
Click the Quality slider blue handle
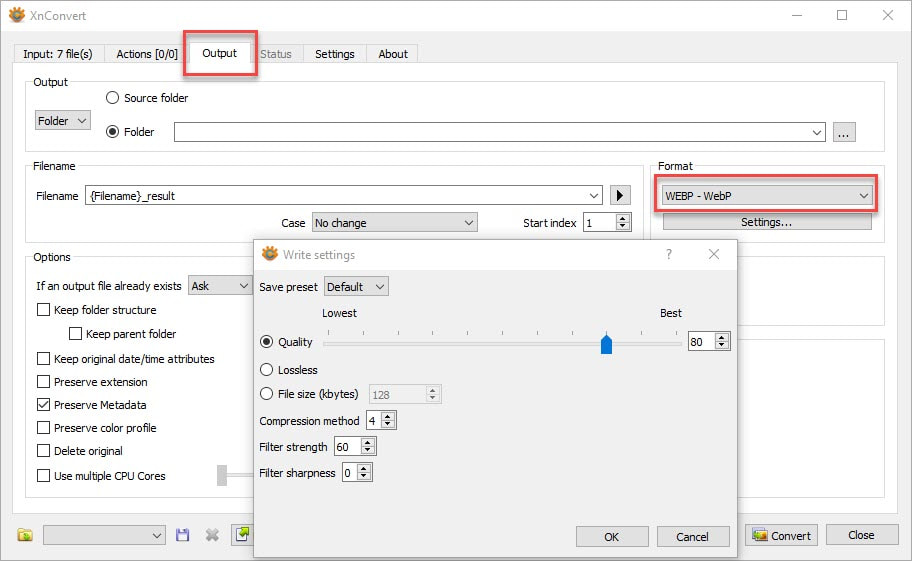point(606,344)
